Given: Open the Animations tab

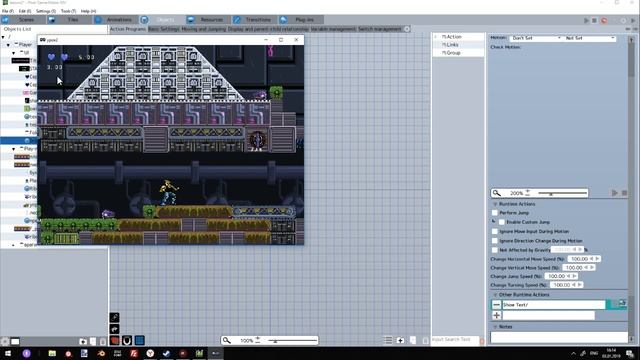Looking at the screenshot, I should coord(116,20).
